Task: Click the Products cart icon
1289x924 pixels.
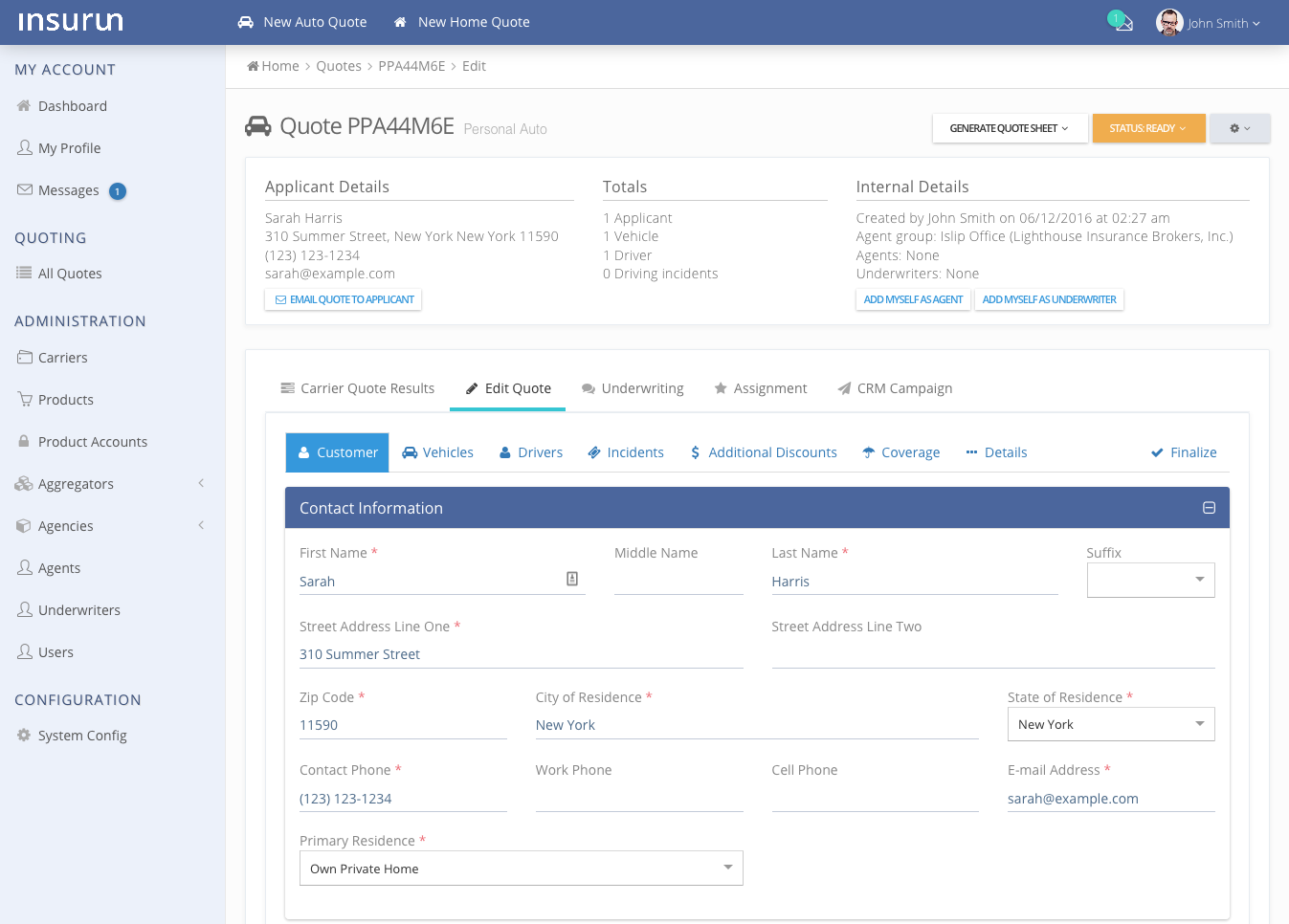Action: (x=25, y=399)
